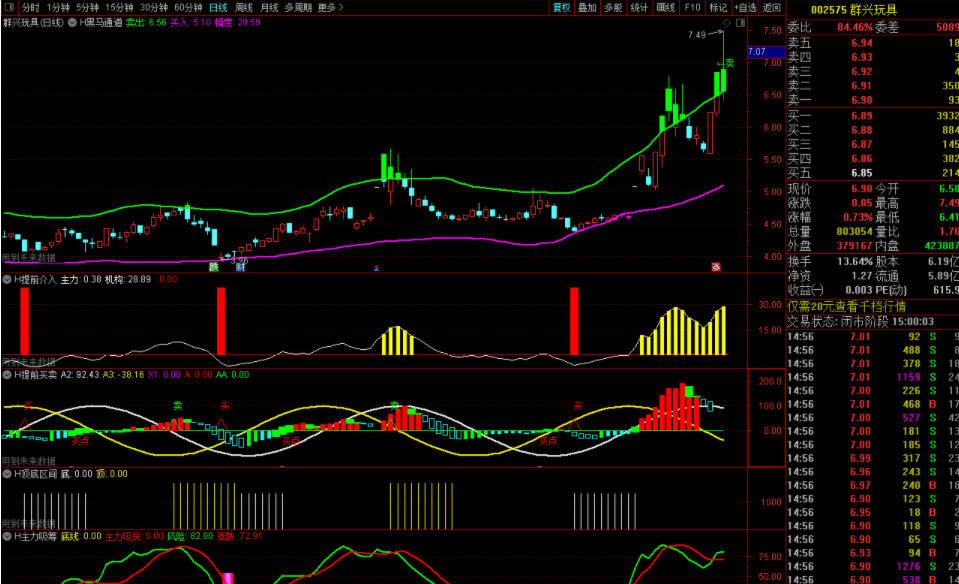Switch to the 周线 weekly chart tab
Screen dimensions: 959x584
(244, 7)
